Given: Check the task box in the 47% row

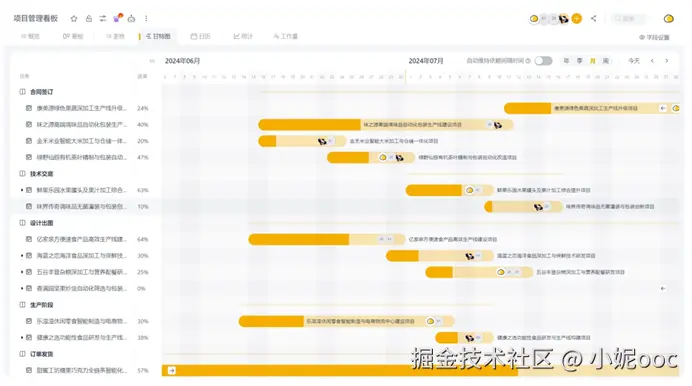Looking at the screenshot, I should click(29, 157).
